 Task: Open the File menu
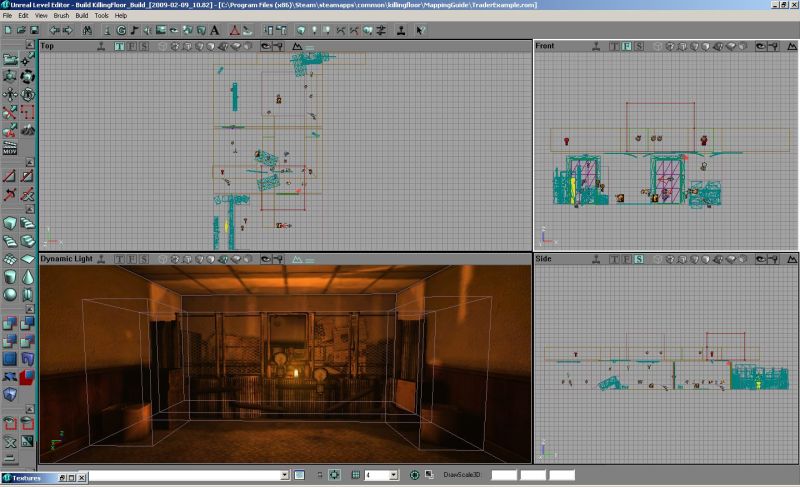pyautogui.click(x=7, y=16)
